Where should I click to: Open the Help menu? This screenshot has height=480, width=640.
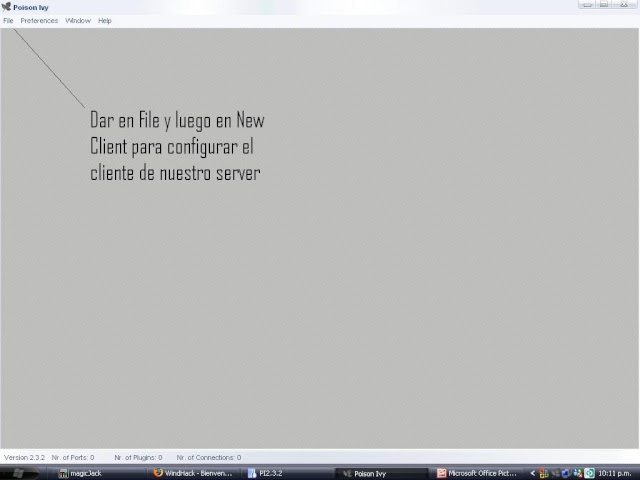(x=104, y=21)
